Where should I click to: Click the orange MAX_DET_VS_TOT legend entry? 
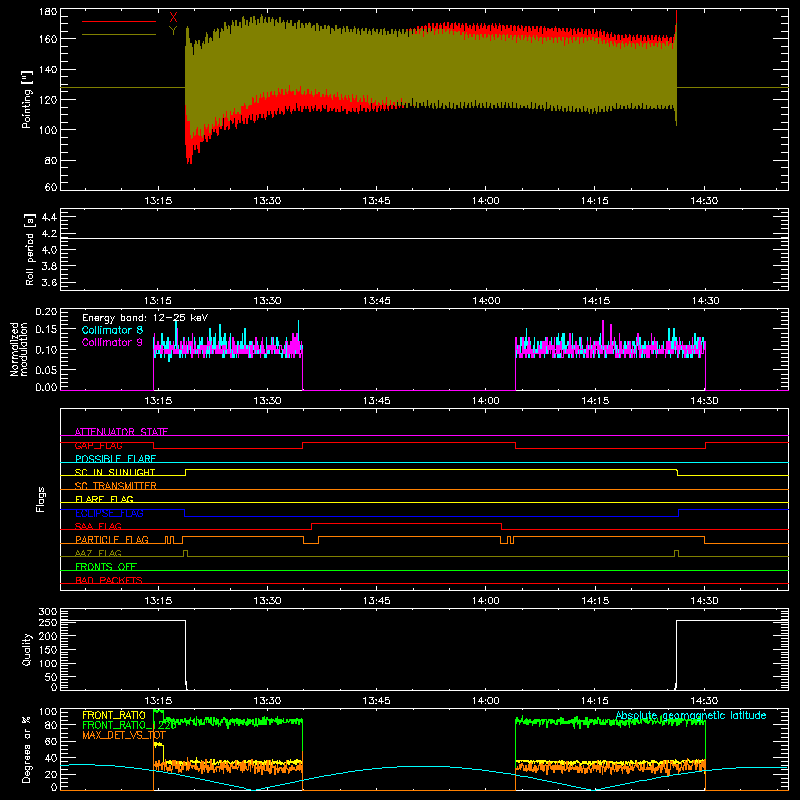click(x=124, y=736)
